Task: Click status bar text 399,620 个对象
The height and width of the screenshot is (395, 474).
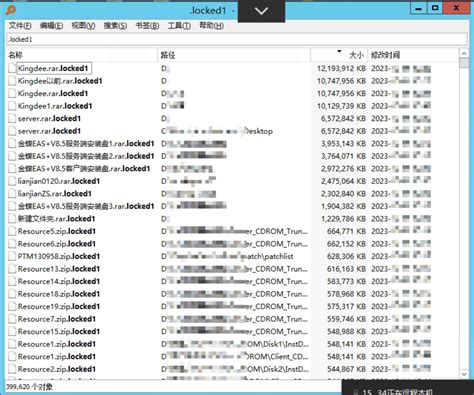Action: coord(29,387)
